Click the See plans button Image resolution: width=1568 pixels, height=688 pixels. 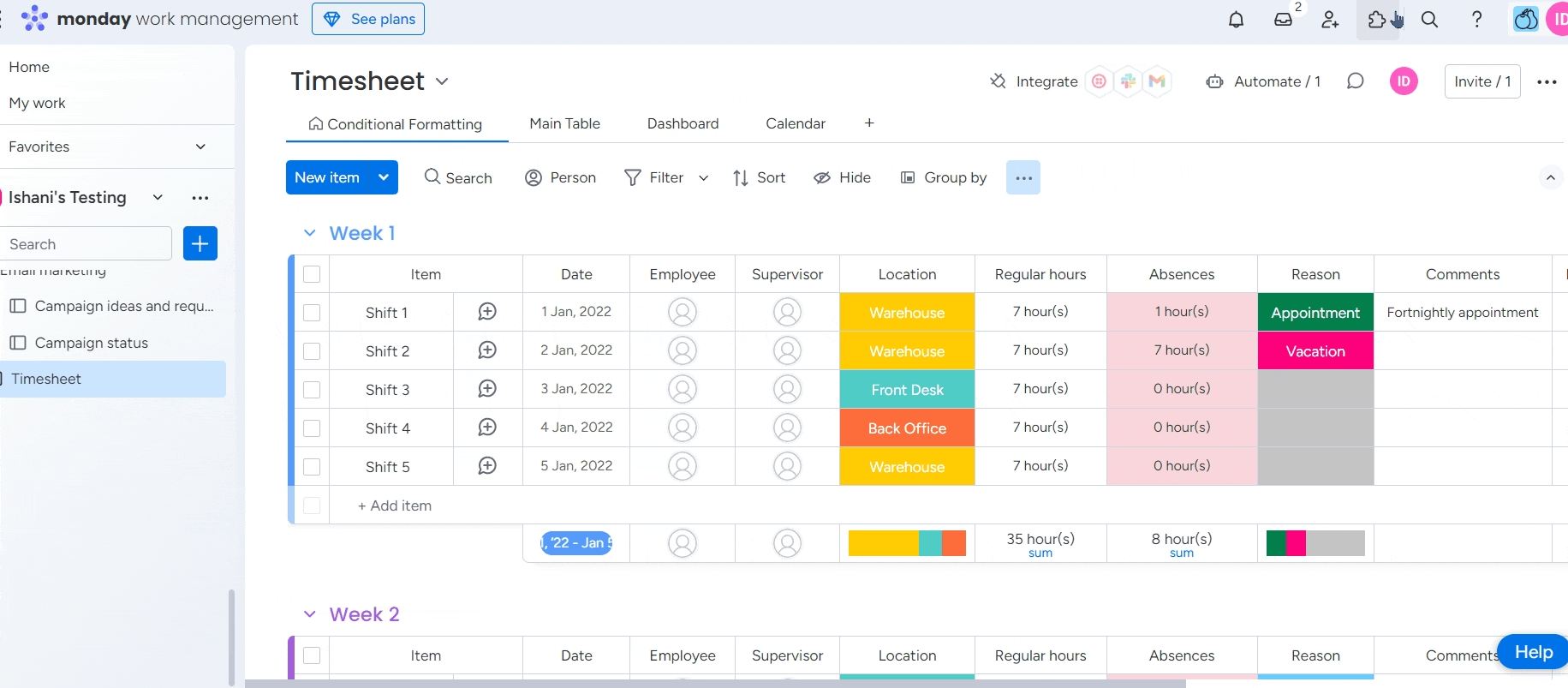[x=368, y=19]
